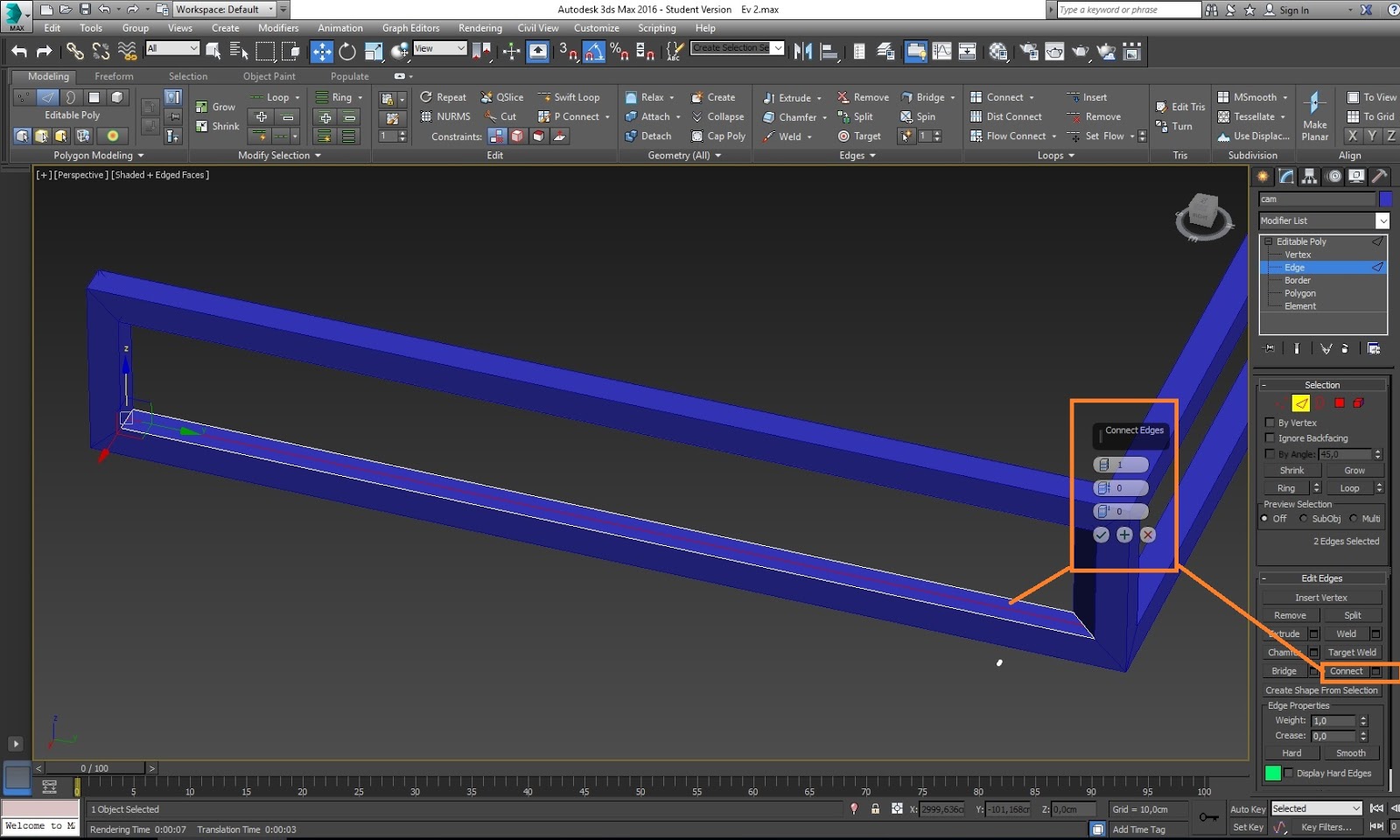Enable the By Vertex checkbox

(x=1270, y=422)
